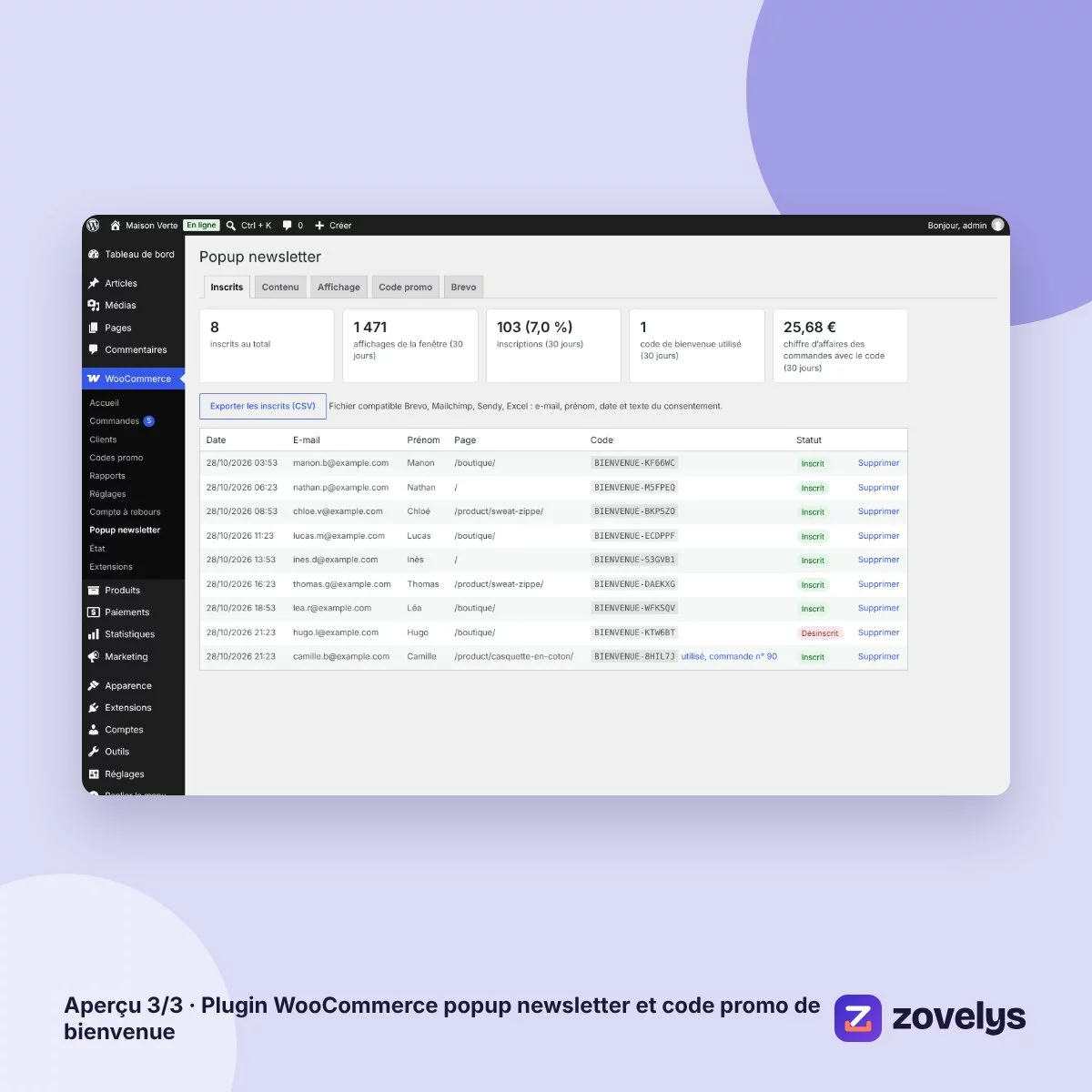Remove thomas.g@example.com with Supprimer
The height and width of the screenshot is (1092, 1092).
pyautogui.click(x=878, y=584)
